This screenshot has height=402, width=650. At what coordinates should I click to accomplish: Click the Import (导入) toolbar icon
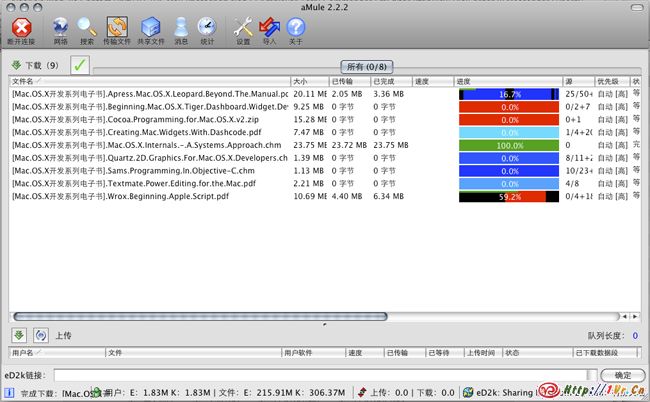click(x=269, y=28)
